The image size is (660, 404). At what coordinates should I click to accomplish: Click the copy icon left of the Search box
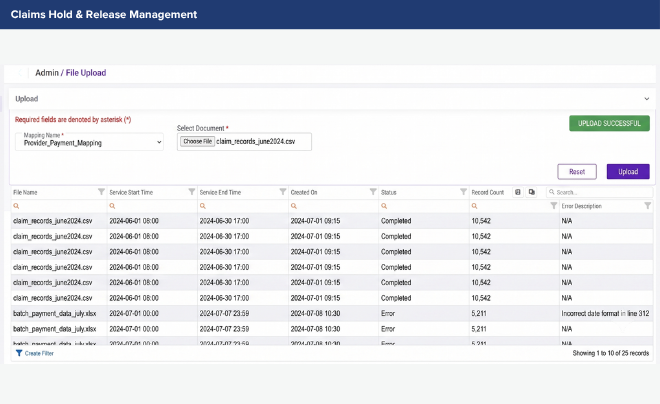532,192
